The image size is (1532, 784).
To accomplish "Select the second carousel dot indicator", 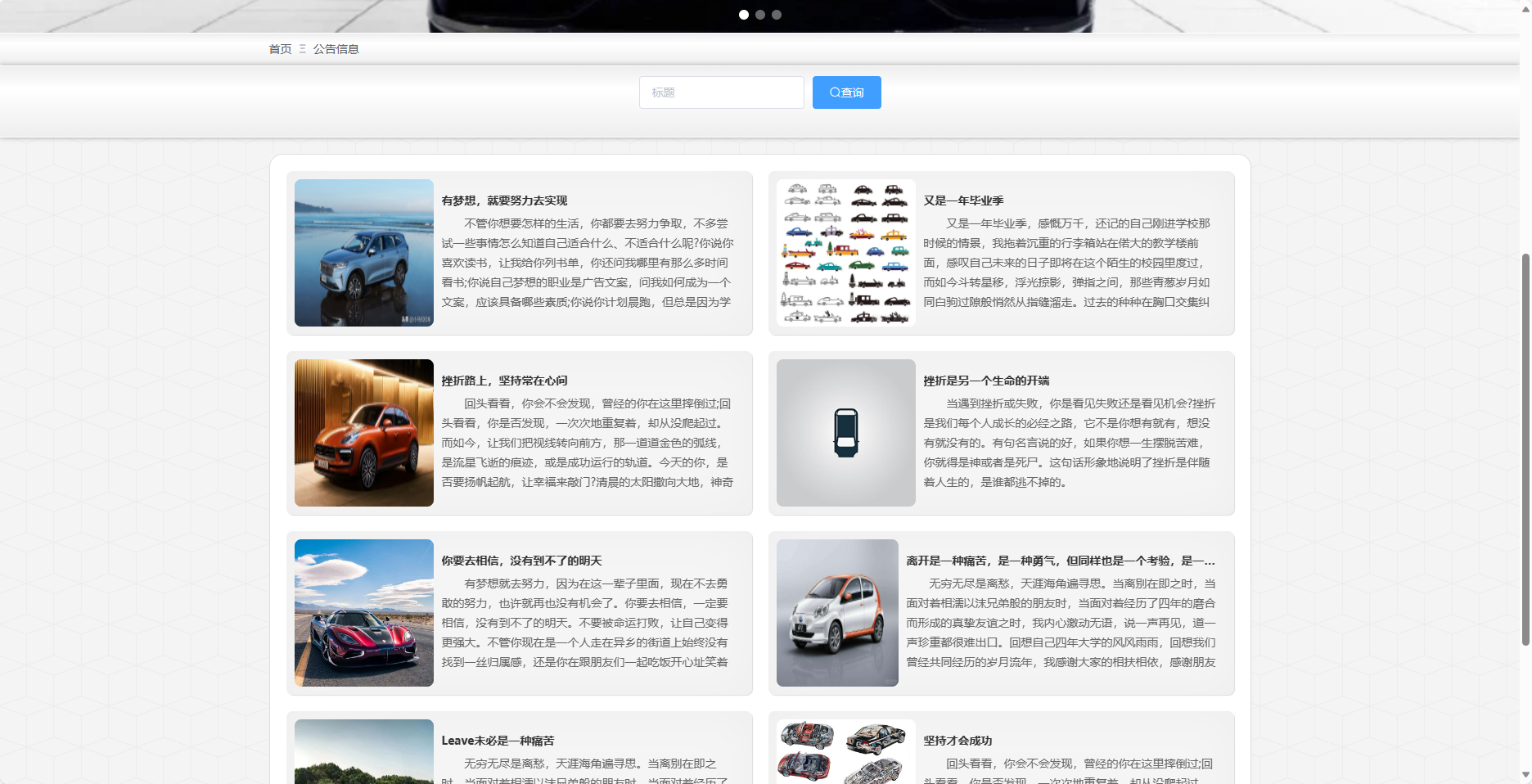I will tap(760, 15).
